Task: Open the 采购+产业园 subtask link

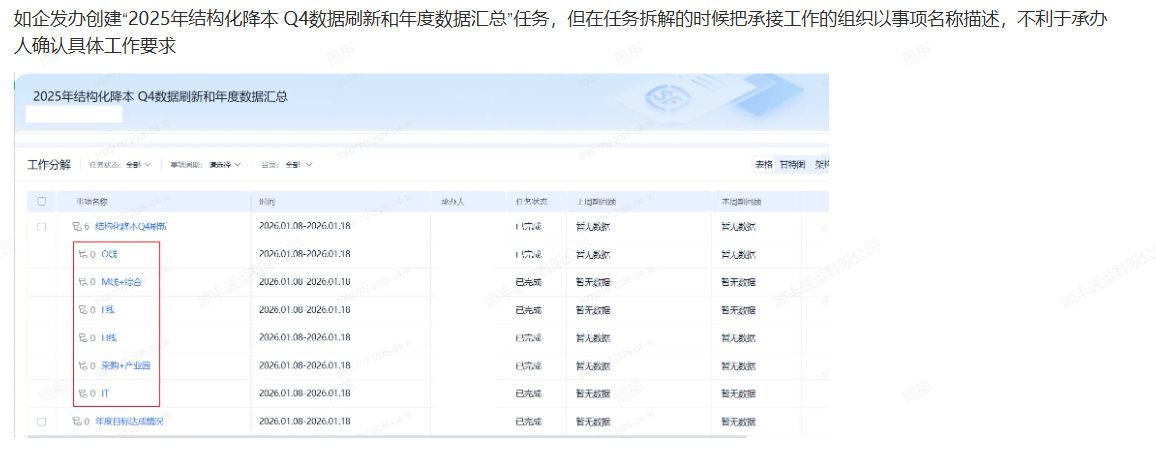Action: click(x=126, y=366)
